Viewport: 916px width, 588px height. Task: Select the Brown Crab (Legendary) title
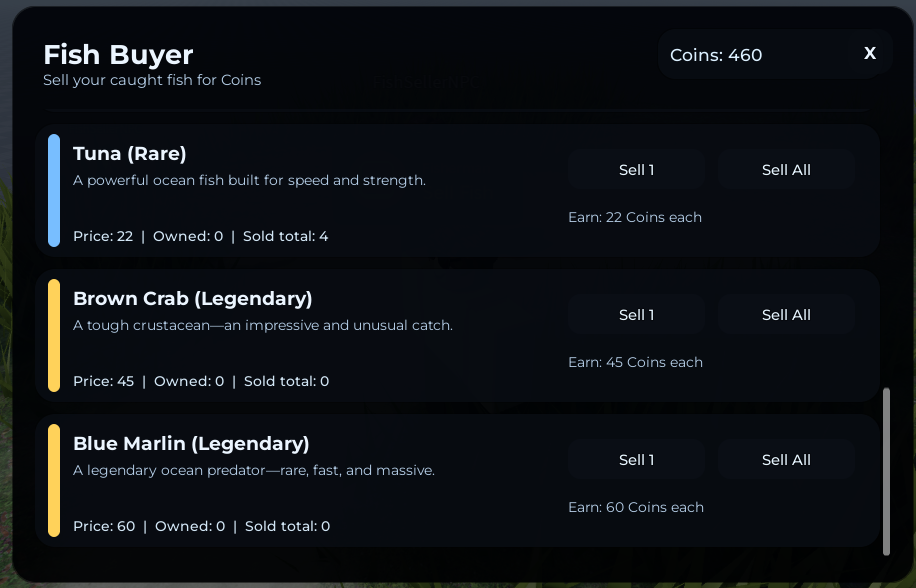pos(193,299)
